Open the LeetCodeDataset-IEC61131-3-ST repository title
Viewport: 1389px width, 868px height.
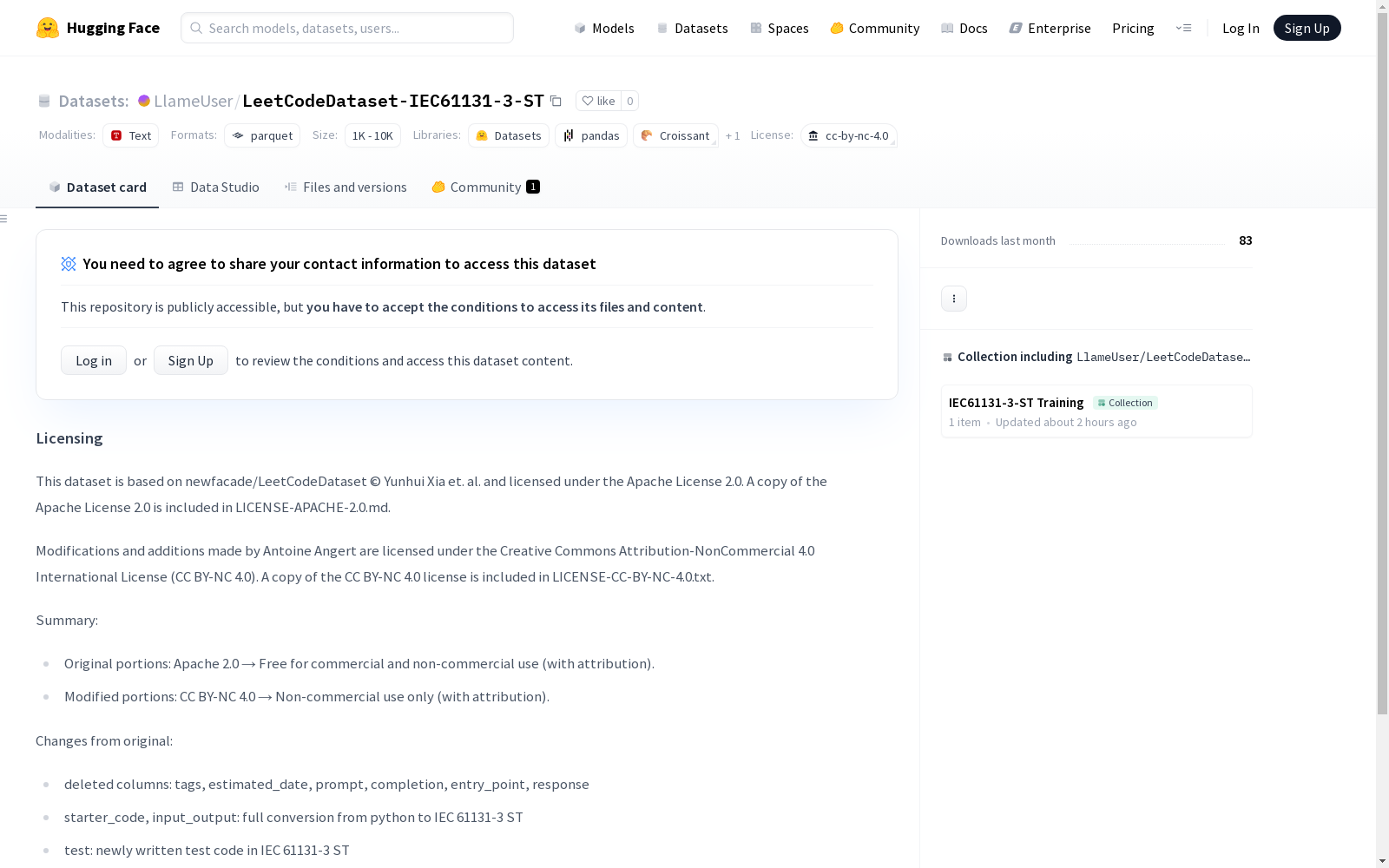[393, 101]
